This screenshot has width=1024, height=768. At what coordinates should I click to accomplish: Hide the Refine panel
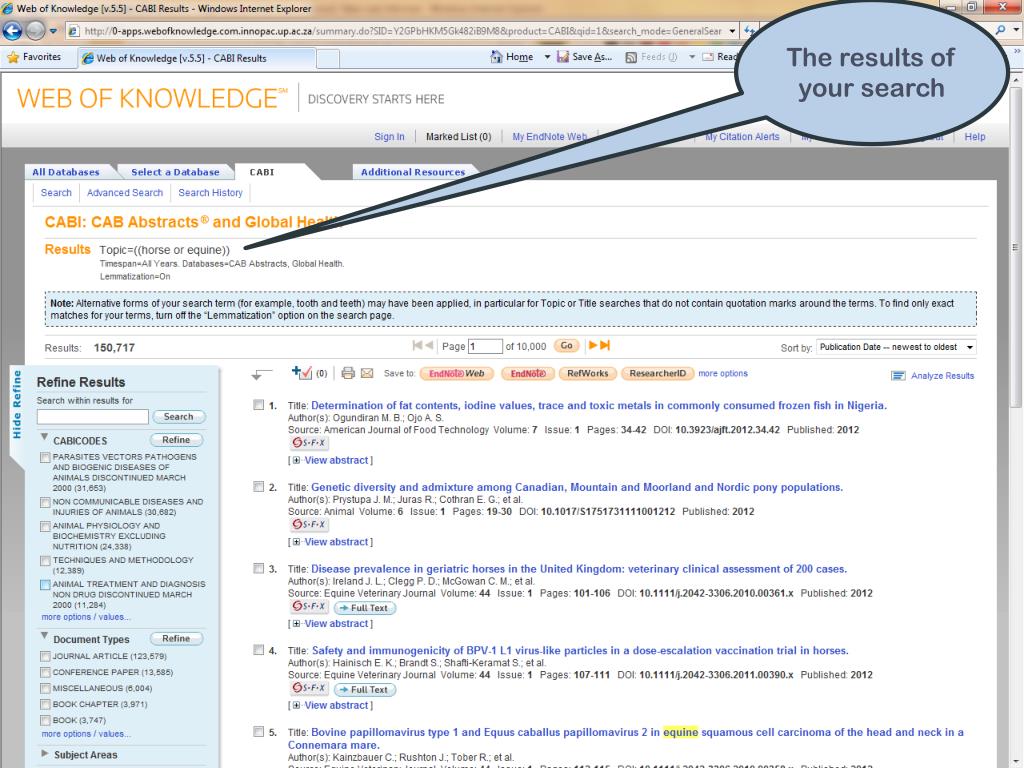17,404
